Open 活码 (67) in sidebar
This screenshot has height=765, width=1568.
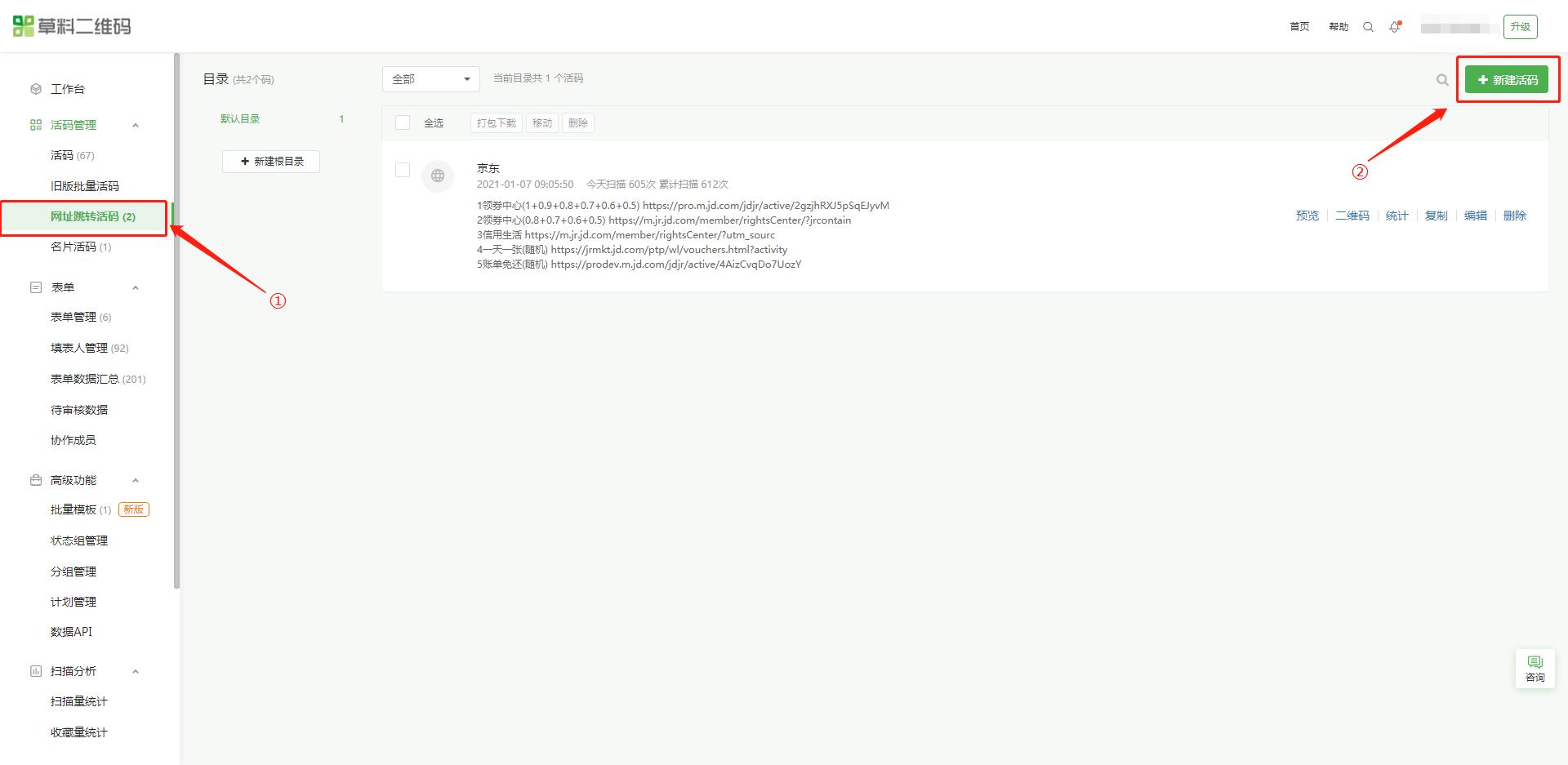pyautogui.click(x=73, y=155)
